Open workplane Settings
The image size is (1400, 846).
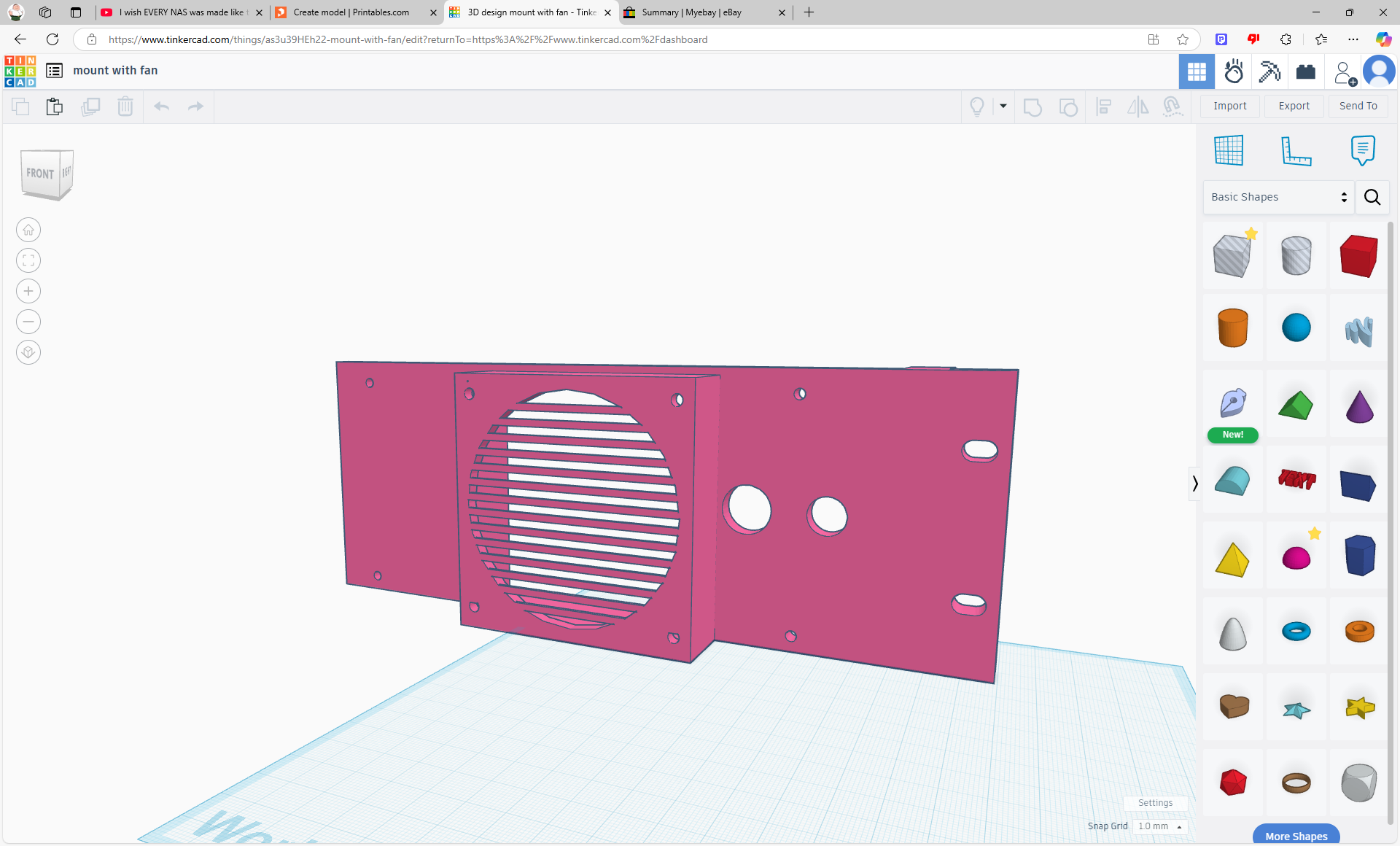pos(1155,803)
